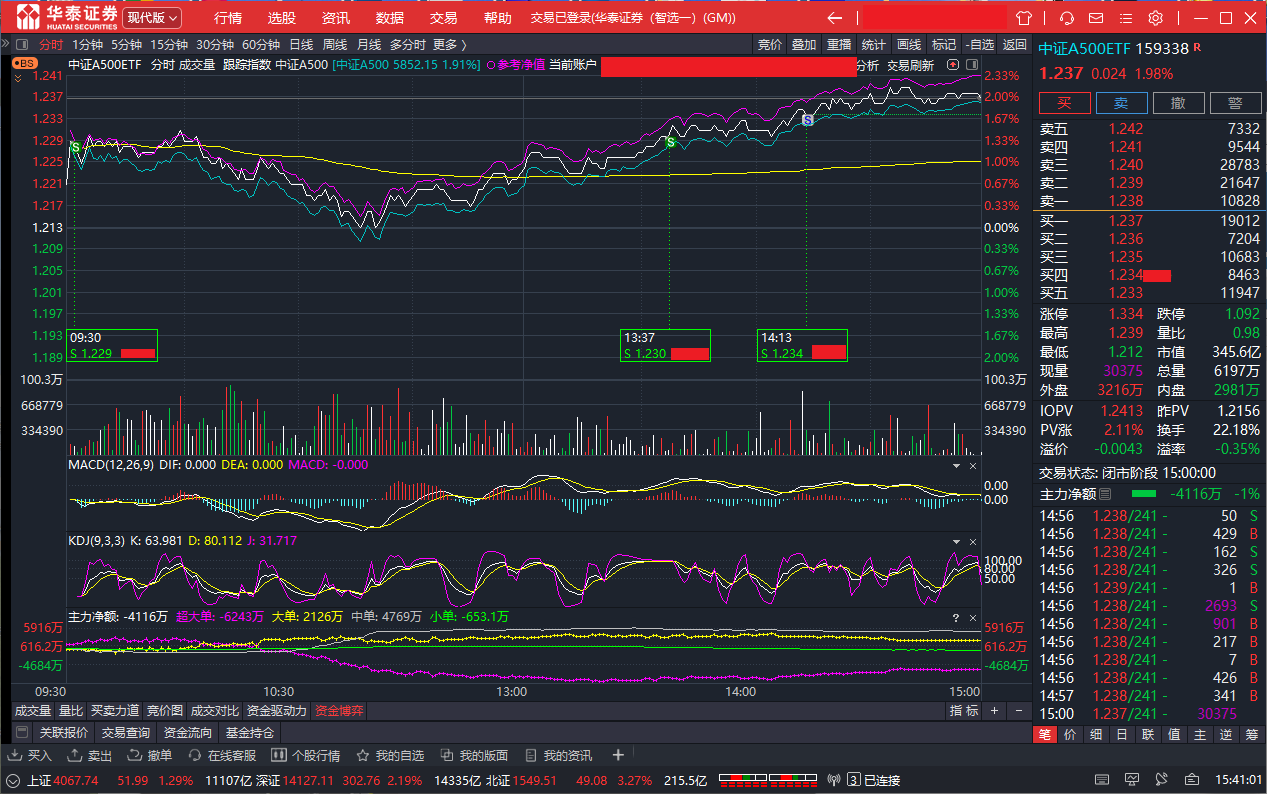Screen dimensions: 1267x794
Task: Click the customer service headset icon
Action: 1067,18
